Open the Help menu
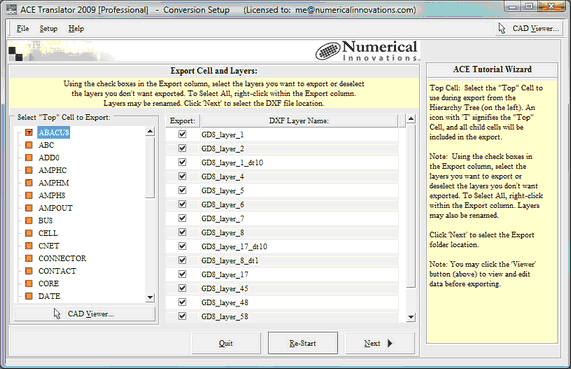 click(x=76, y=28)
